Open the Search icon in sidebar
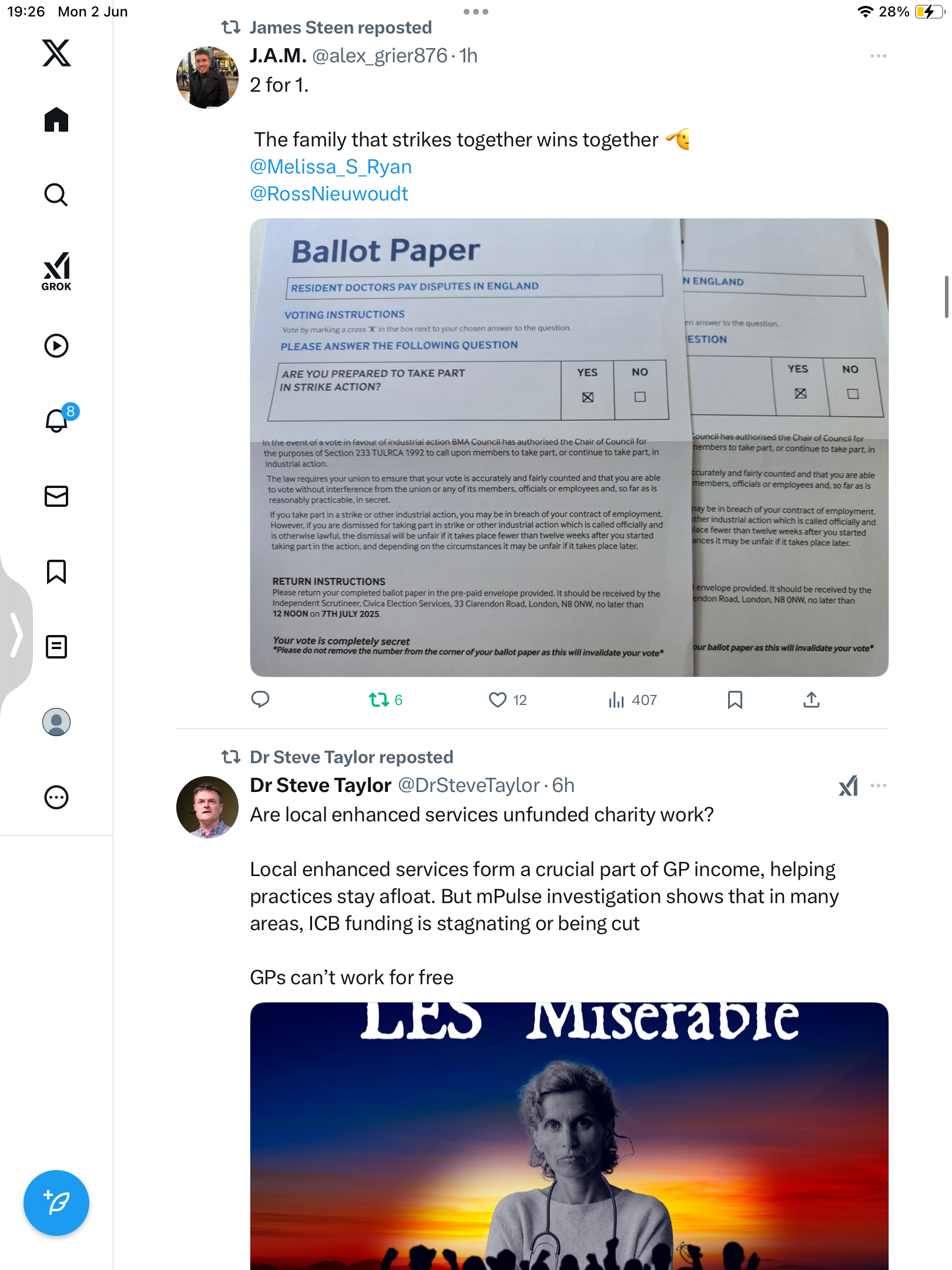 56,195
